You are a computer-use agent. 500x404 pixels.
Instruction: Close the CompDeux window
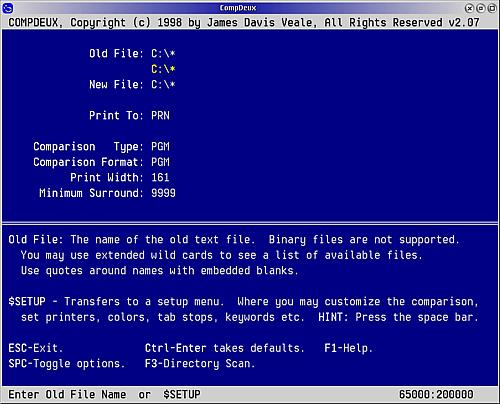469,8
